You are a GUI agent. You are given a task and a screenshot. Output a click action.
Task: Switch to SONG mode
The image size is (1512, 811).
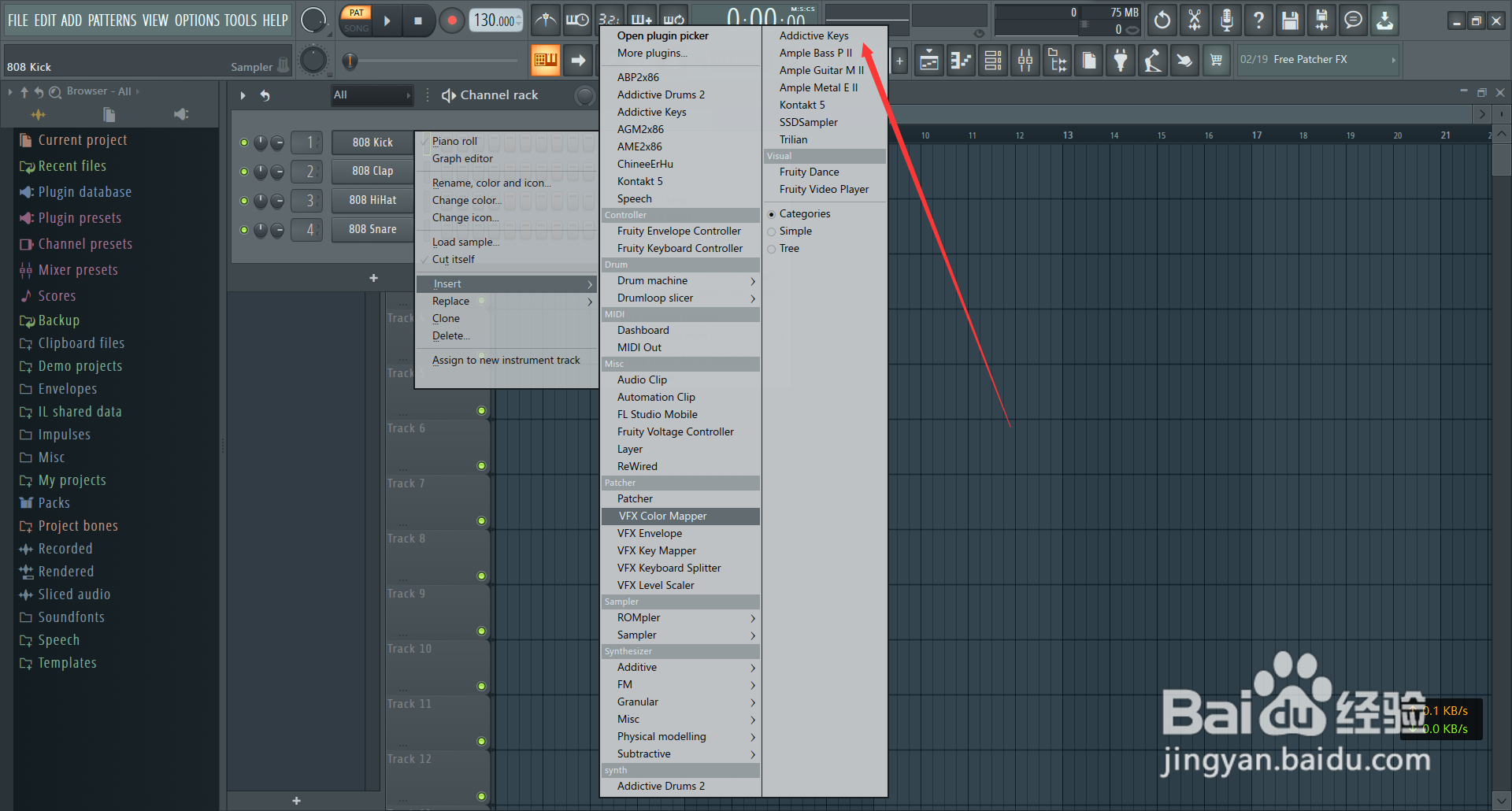(x=357, y=28)
